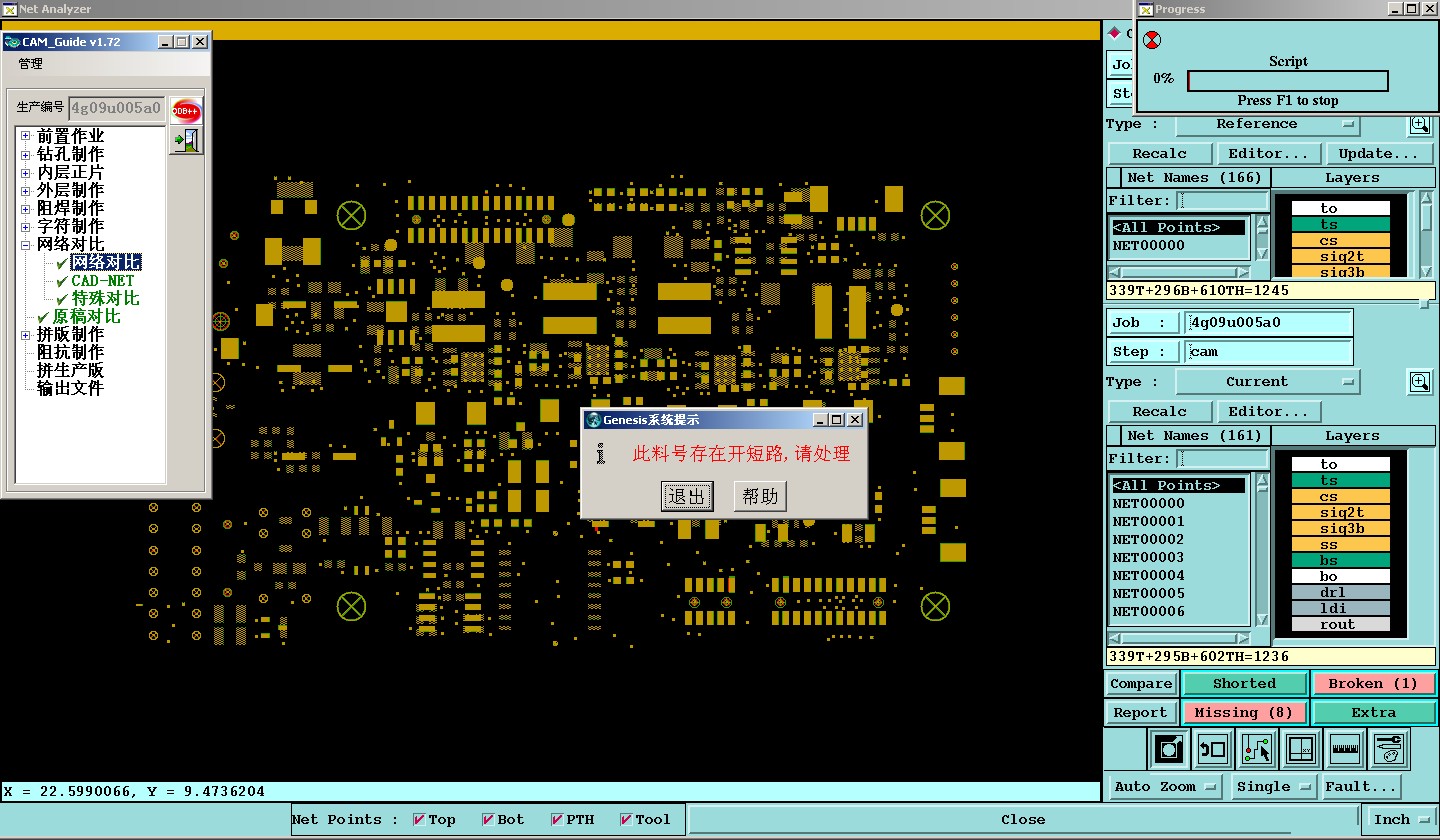Viewport: 1440px width, 840px height.
Task: Click the Update... button
Action: [x=1379, y=154]
